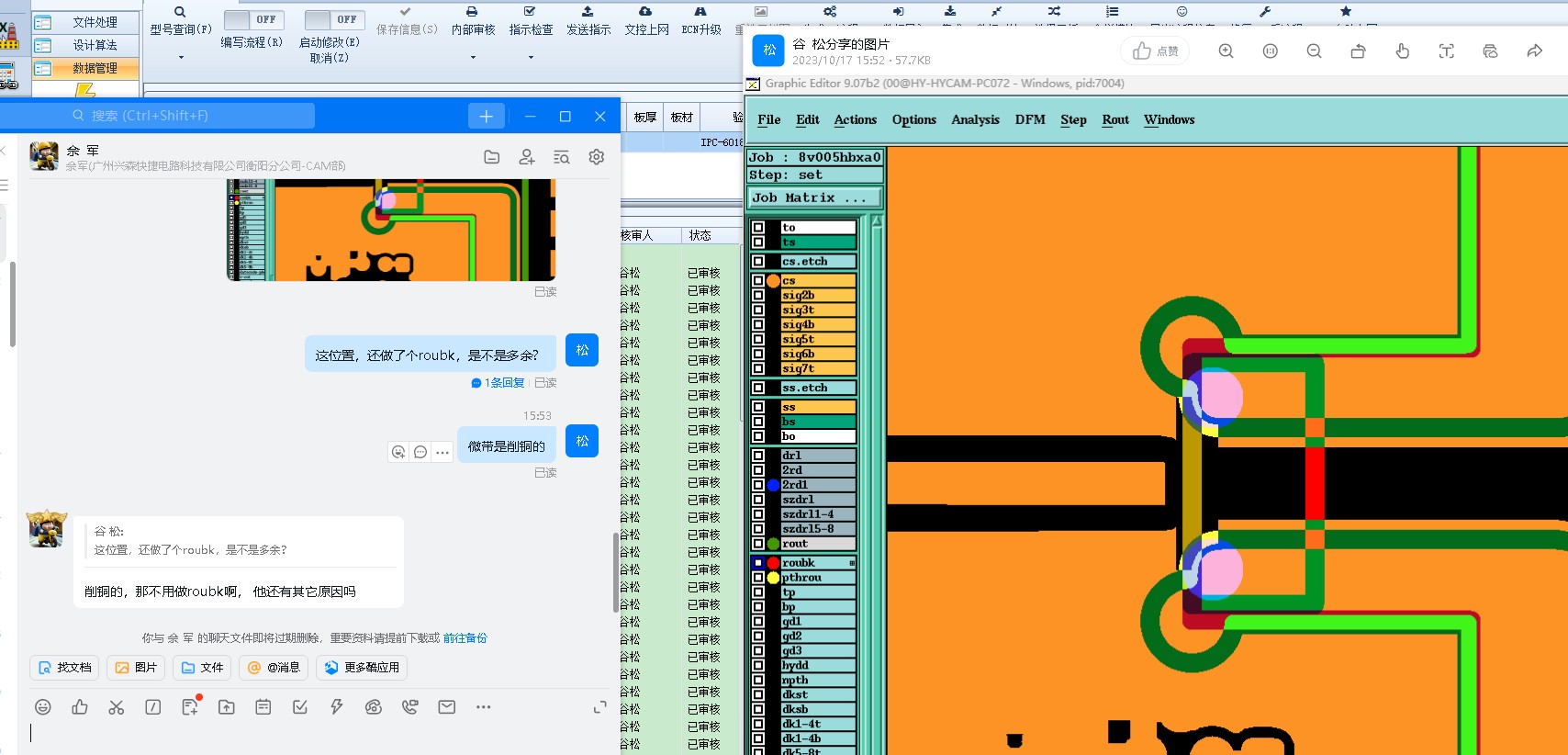This screenshot has height=755, width=1568.
Task: Expand the 内部审核 dropdown arrow
Action: 473,58
